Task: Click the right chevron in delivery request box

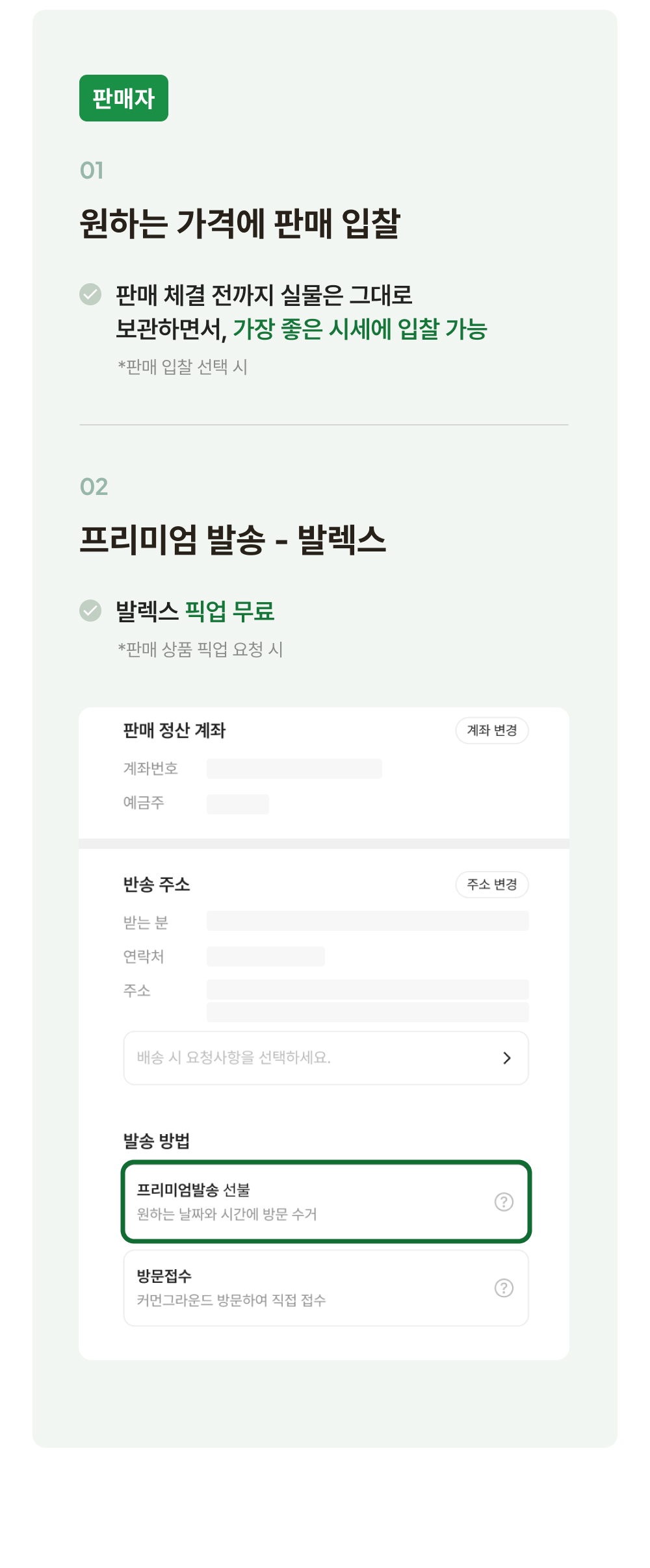Action: coord(507,1058)
